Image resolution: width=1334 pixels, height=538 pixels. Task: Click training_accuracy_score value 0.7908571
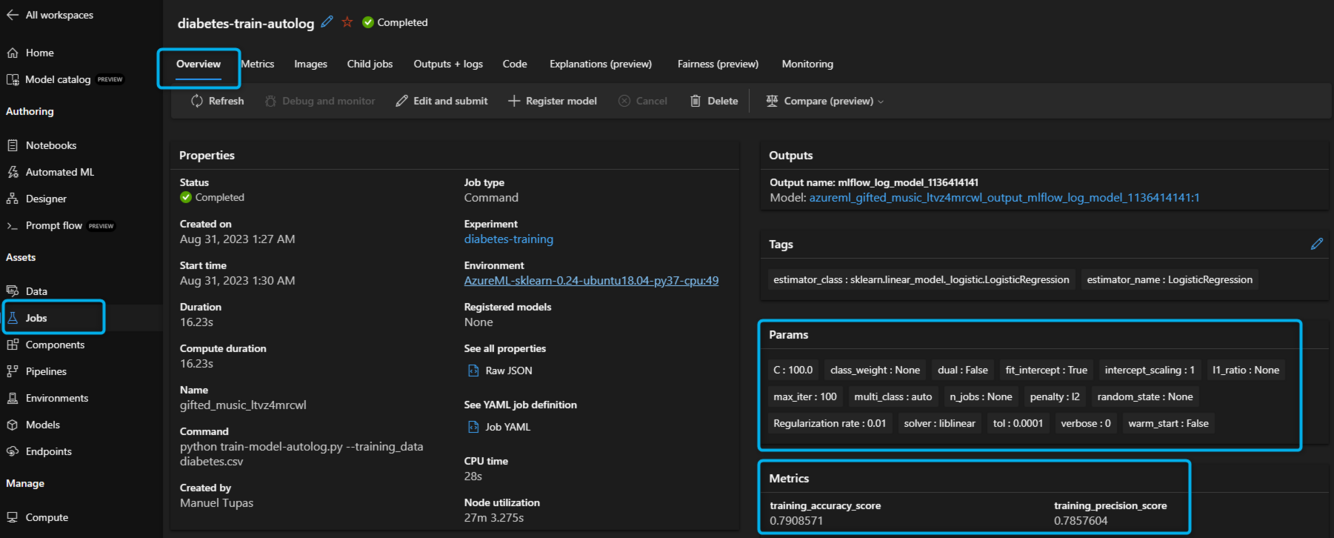796,521
